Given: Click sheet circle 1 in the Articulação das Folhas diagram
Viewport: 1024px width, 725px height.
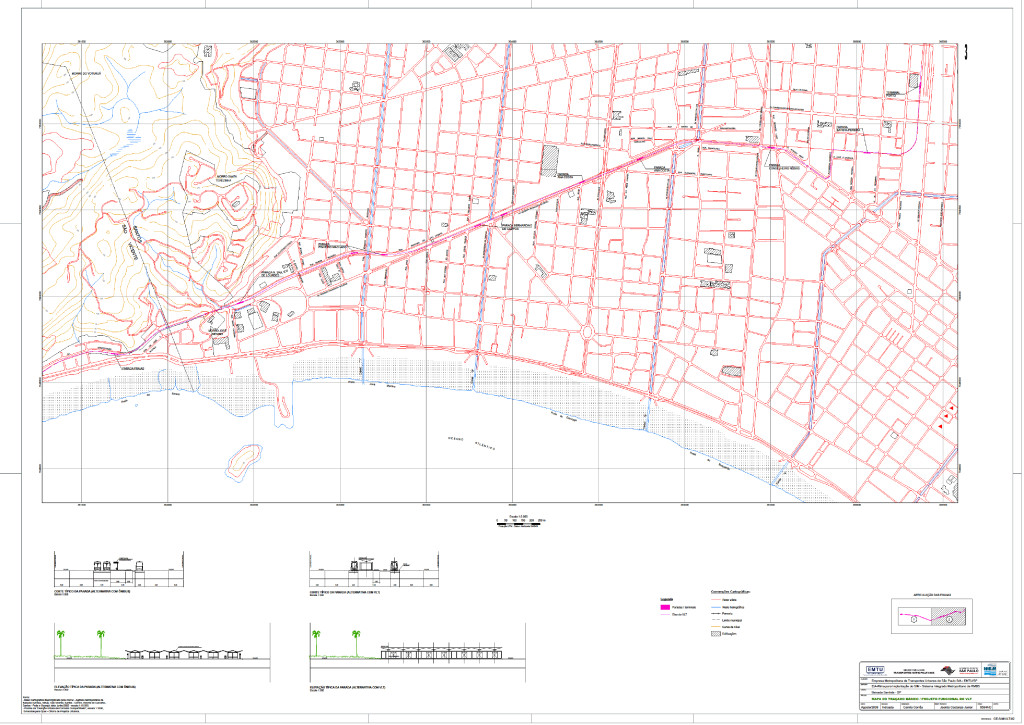Looking at the screenshot, I should pos(914,619).
